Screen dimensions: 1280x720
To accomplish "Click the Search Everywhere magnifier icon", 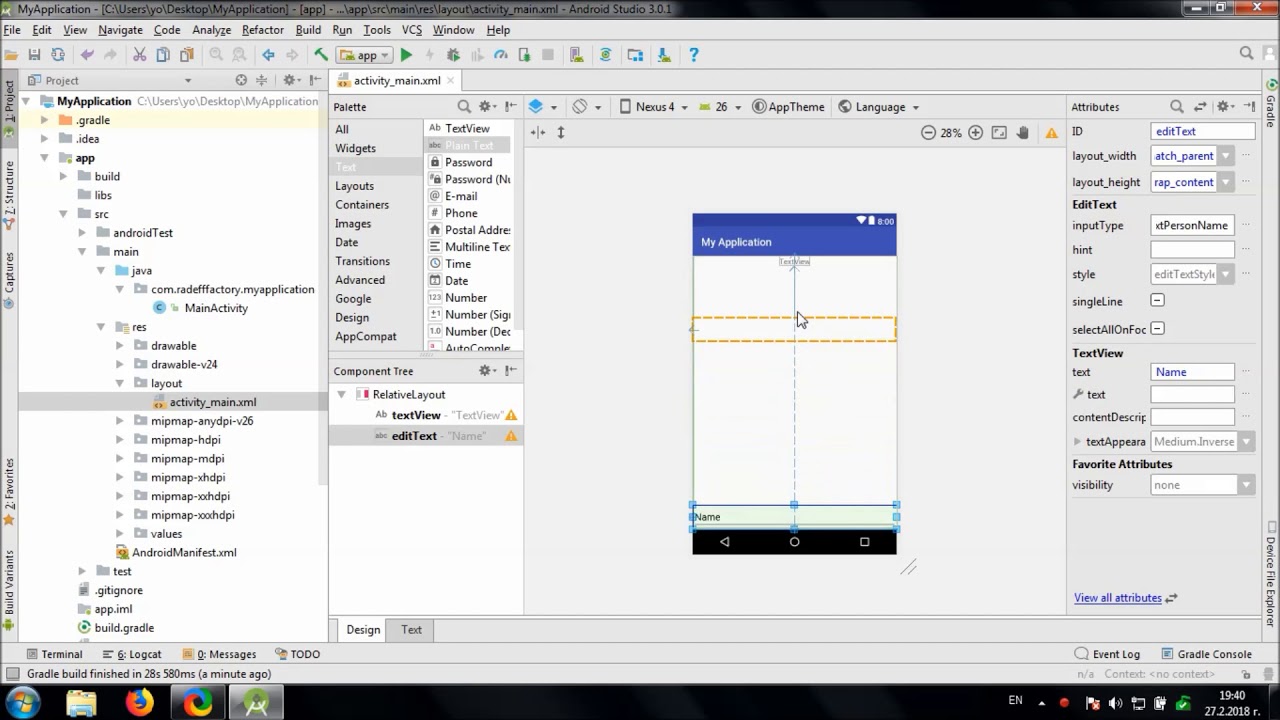I will (x=1246, y=54).
